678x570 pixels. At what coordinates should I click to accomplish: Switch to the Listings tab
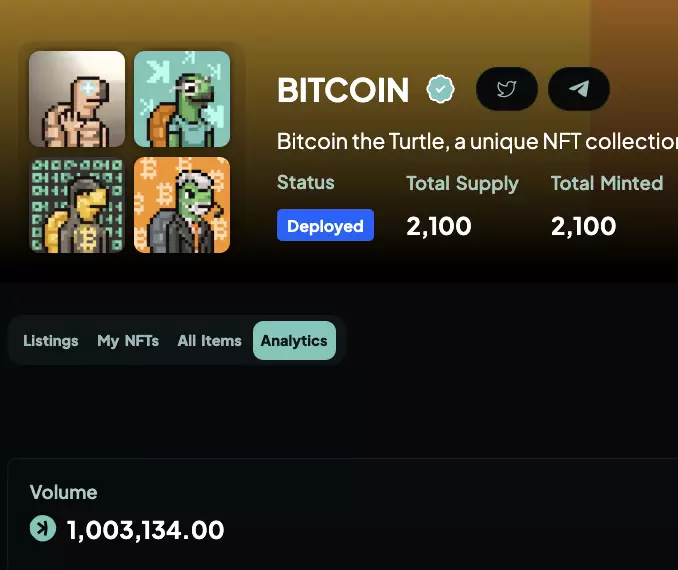tap(51, 341)
